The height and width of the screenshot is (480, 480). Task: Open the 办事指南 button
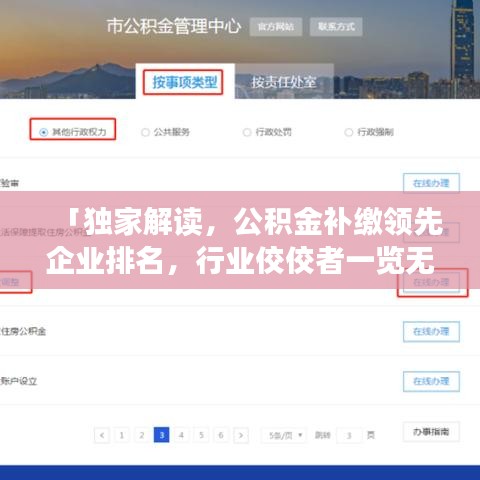tap(431, 432)
